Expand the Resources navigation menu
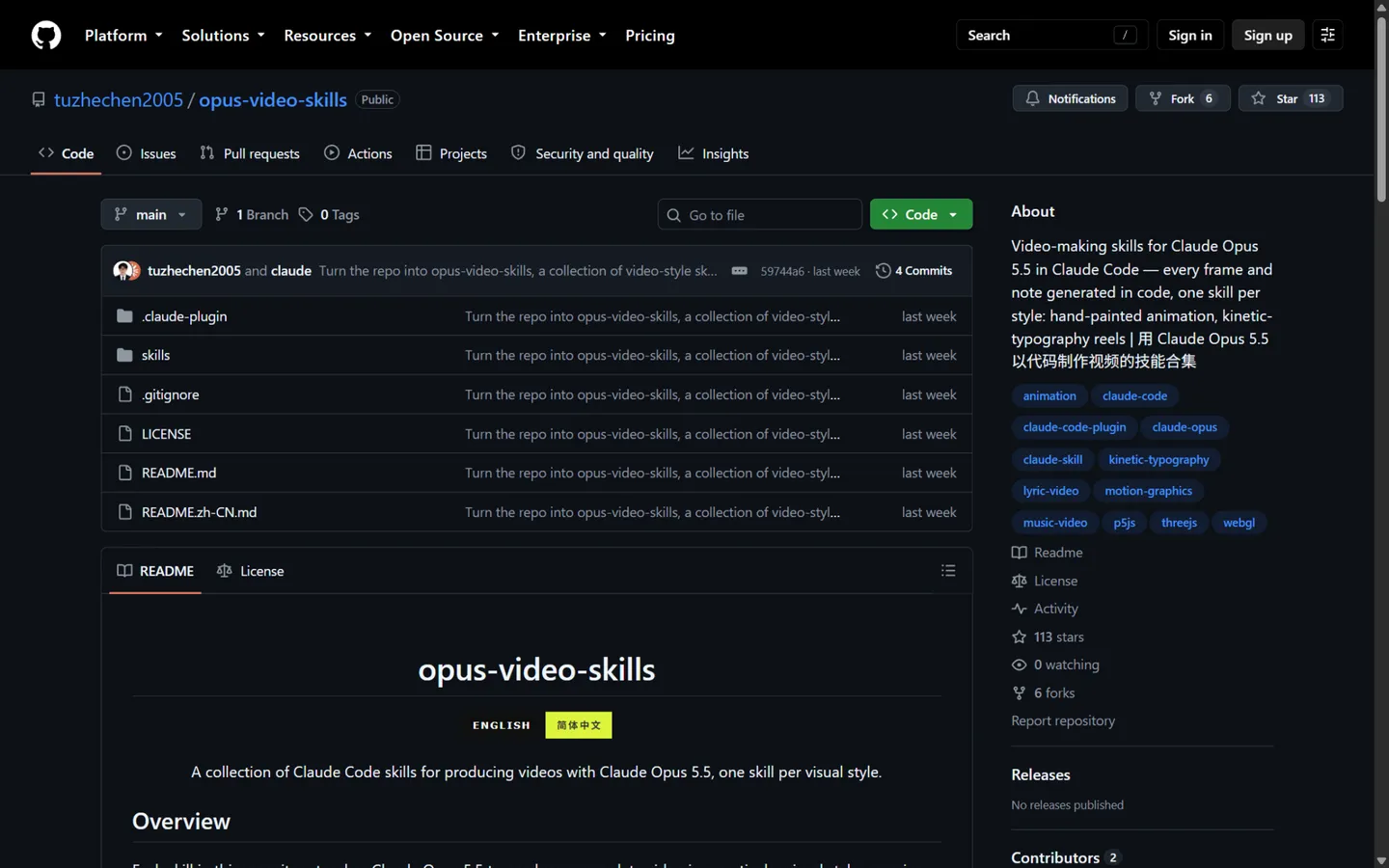 pos(327,36)
